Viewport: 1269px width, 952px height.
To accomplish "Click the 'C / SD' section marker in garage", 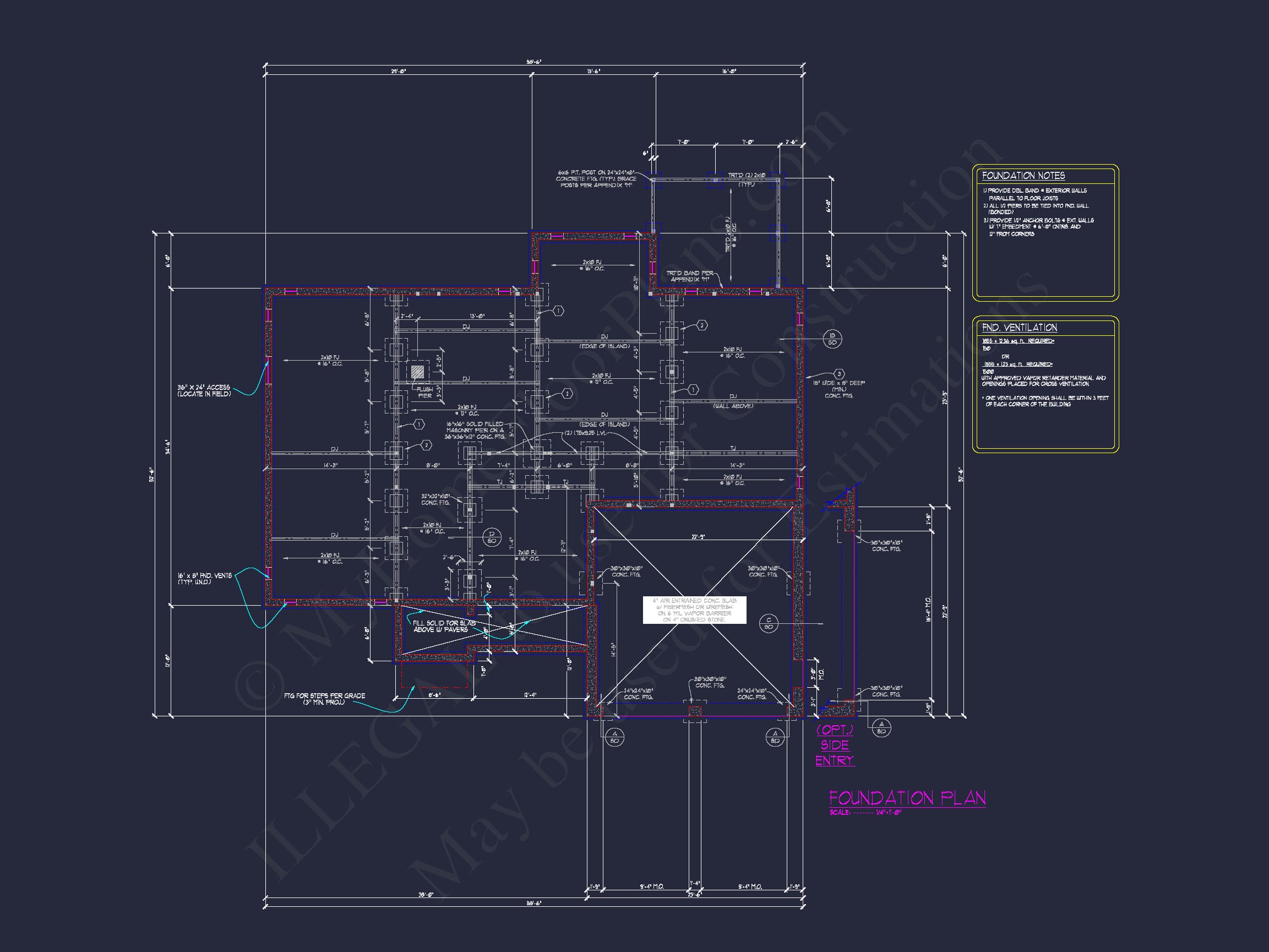I will [x=769, y=623].
